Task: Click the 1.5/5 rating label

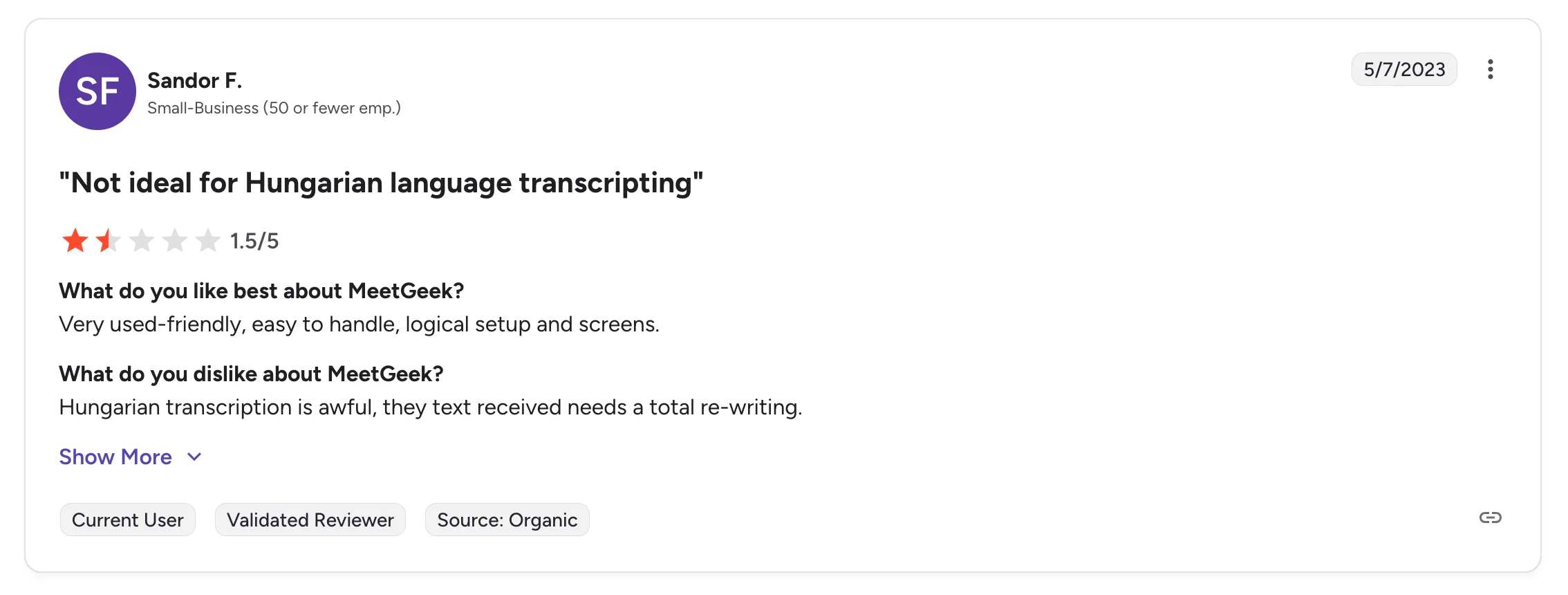Action: tap(253, 241)
